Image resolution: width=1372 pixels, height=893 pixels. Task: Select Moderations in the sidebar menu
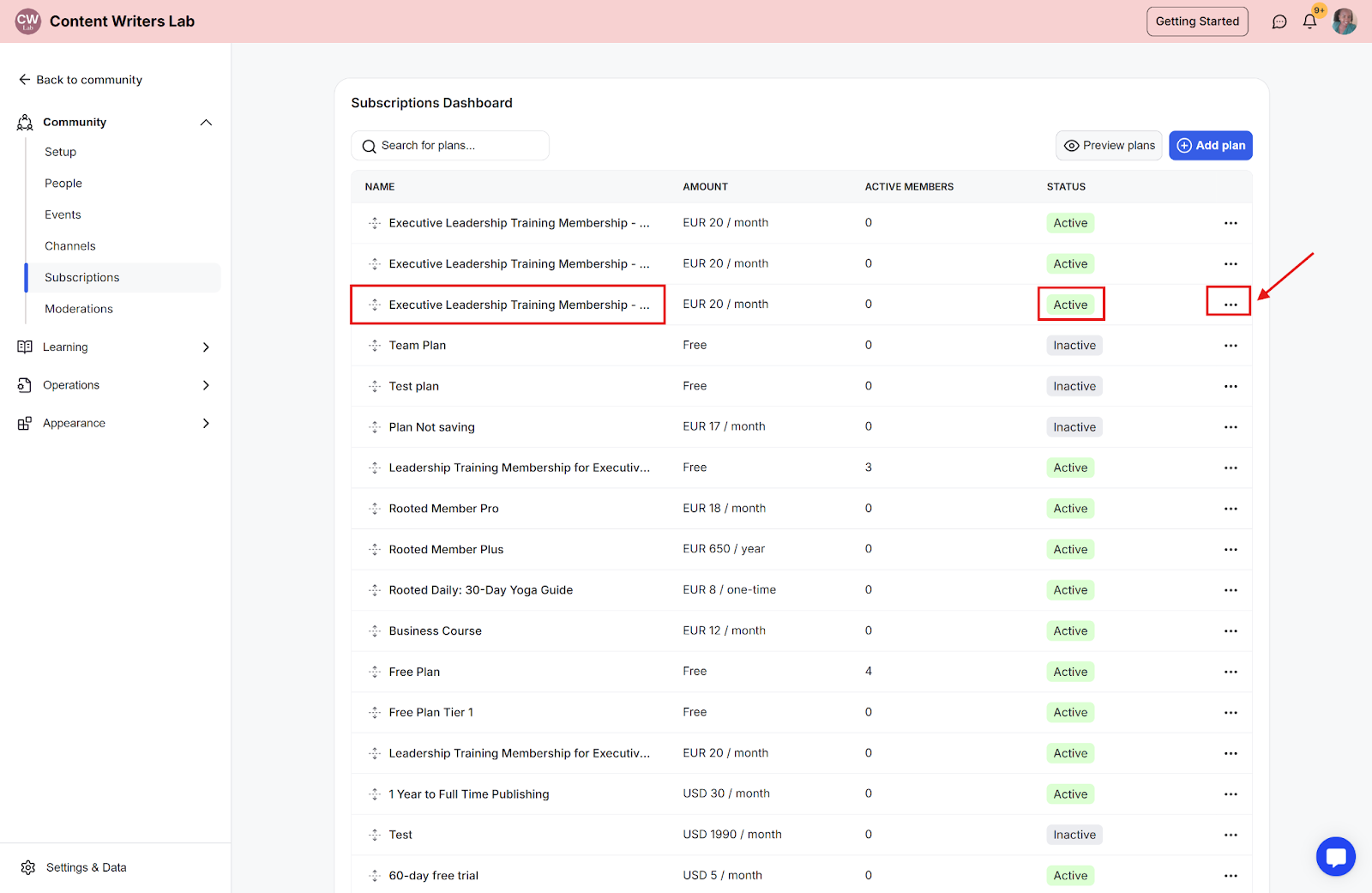[x=79, y=309]
